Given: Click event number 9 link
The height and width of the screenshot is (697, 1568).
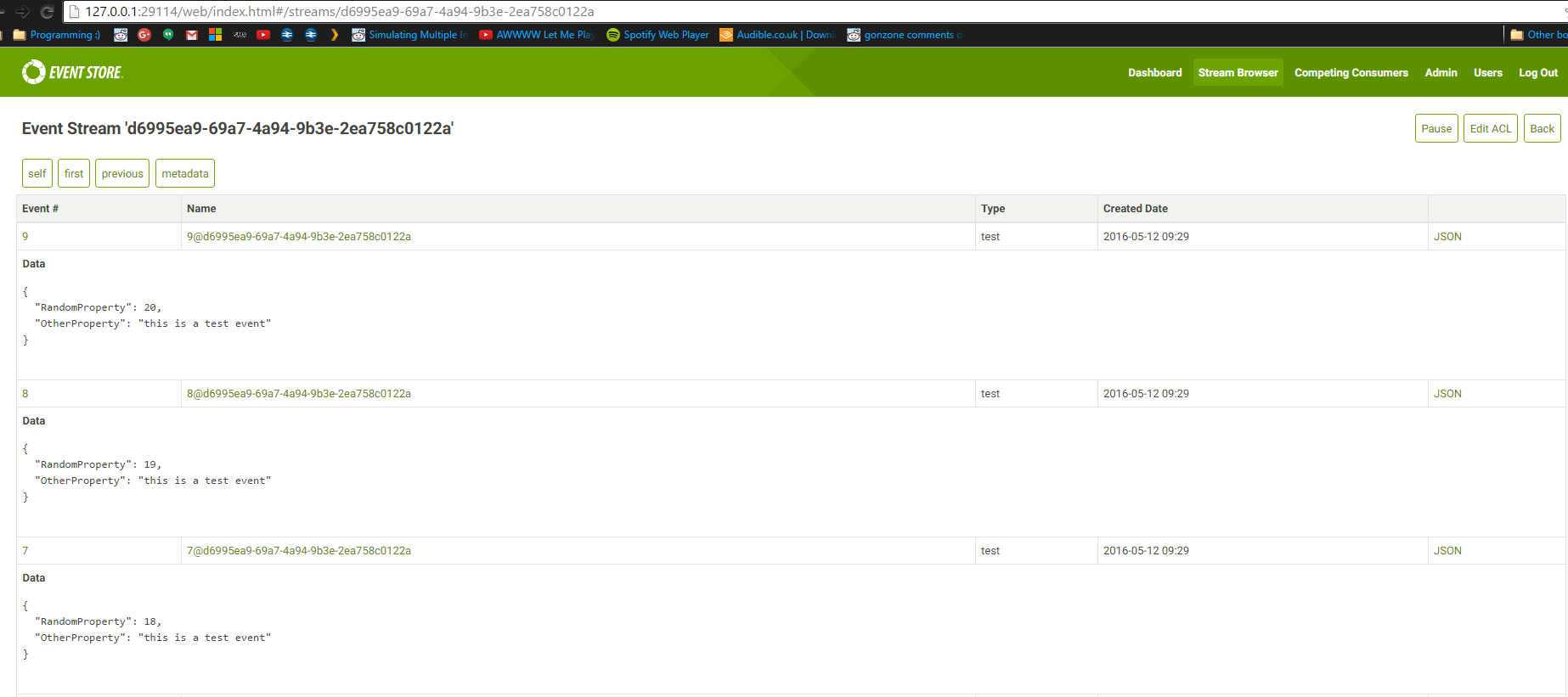Looking at the screenshot, I should [25, 237].
